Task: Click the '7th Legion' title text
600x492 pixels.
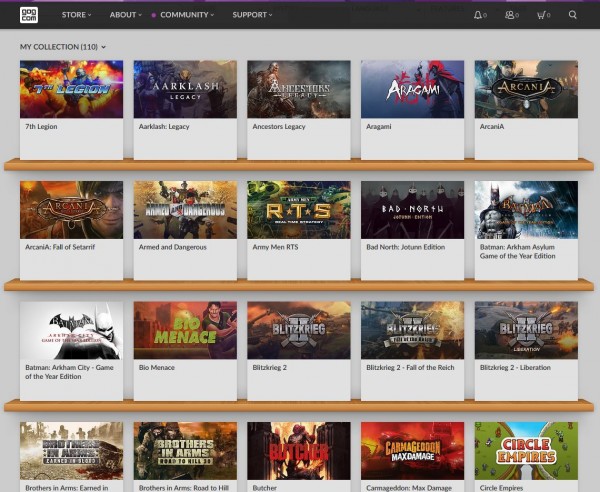Action: click(41, 126)
